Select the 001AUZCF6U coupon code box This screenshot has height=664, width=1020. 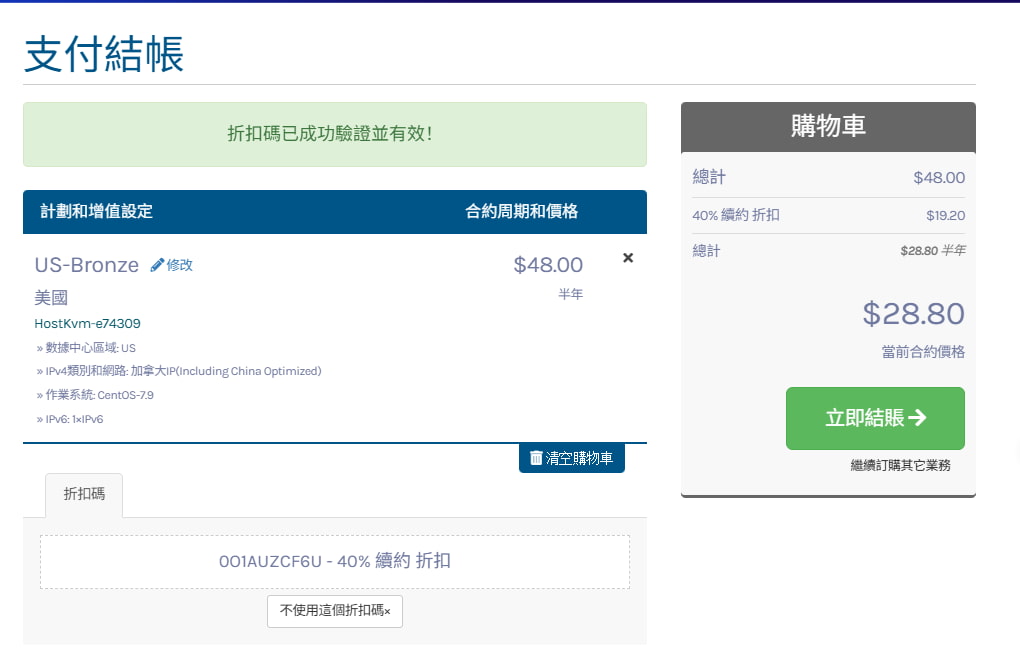pos(334,561)
